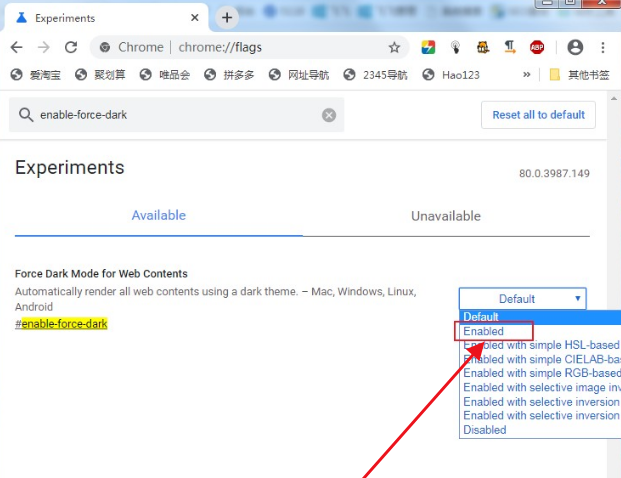Choose Enabled with simple RGB-based option
This screenshot has width=621, height=478.
pyautogui.click(x=542, y=373)
